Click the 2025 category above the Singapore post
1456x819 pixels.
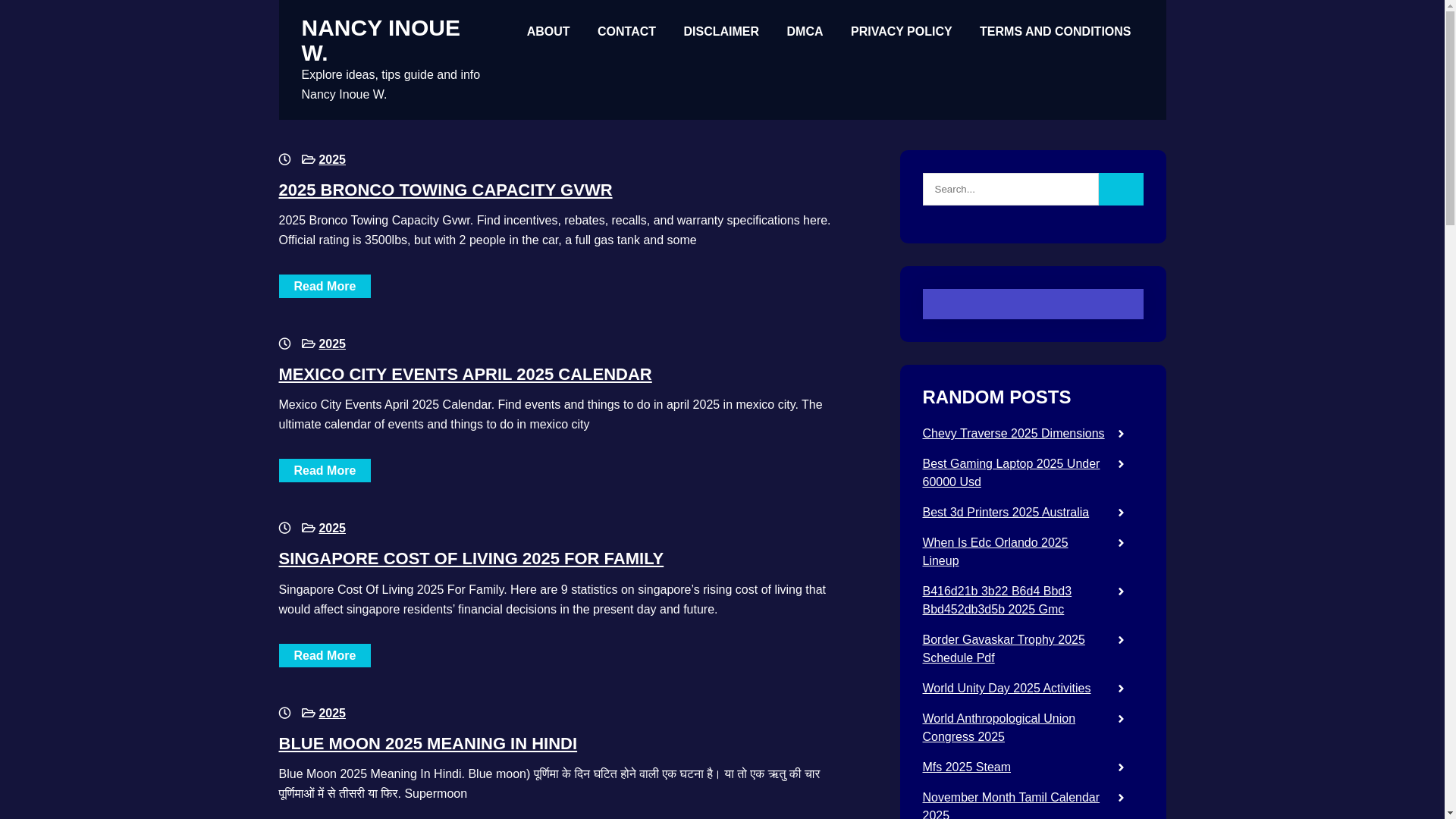click(x=332, y=529)
